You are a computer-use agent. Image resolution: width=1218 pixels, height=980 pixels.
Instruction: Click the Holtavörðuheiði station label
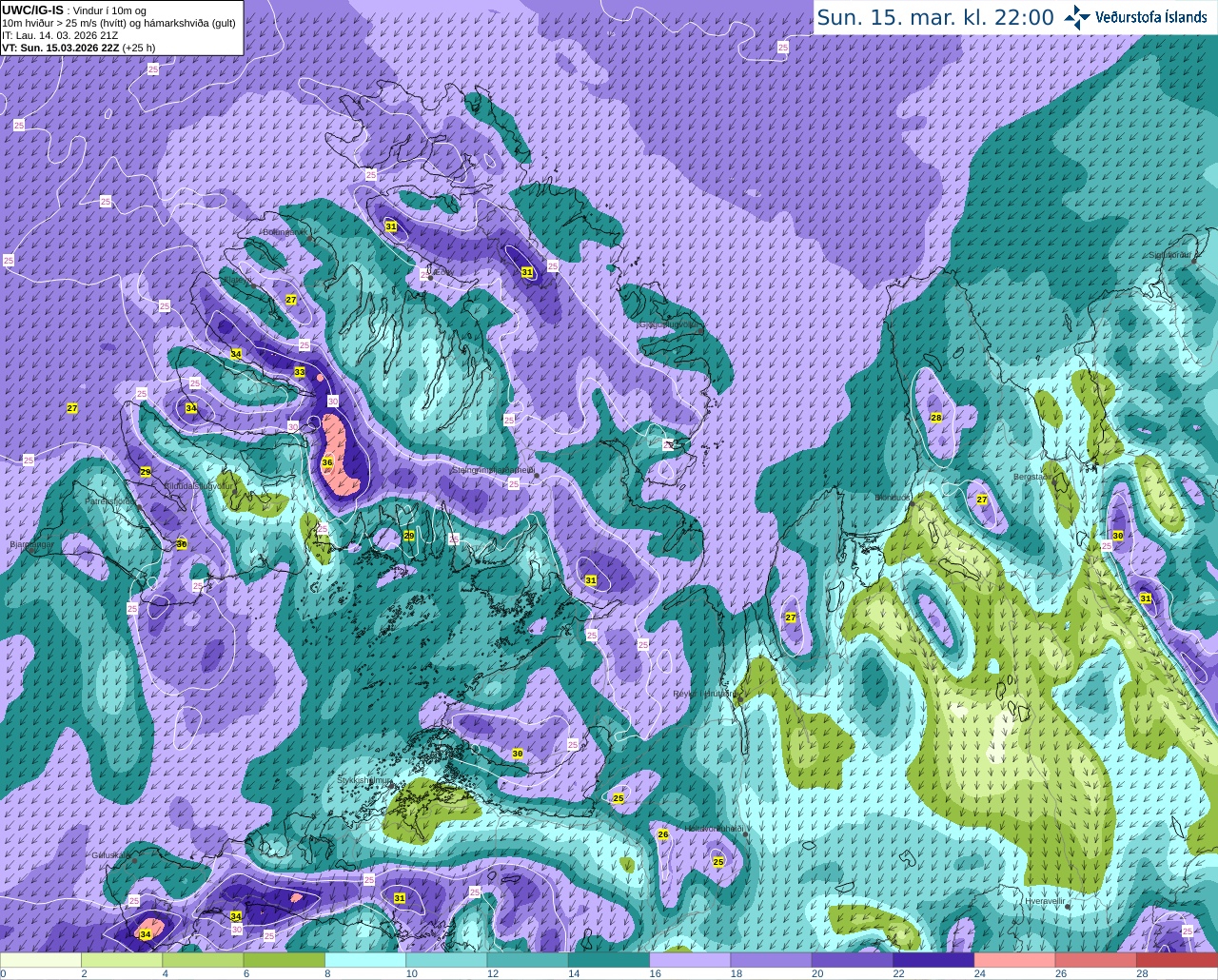click(714, 829)
